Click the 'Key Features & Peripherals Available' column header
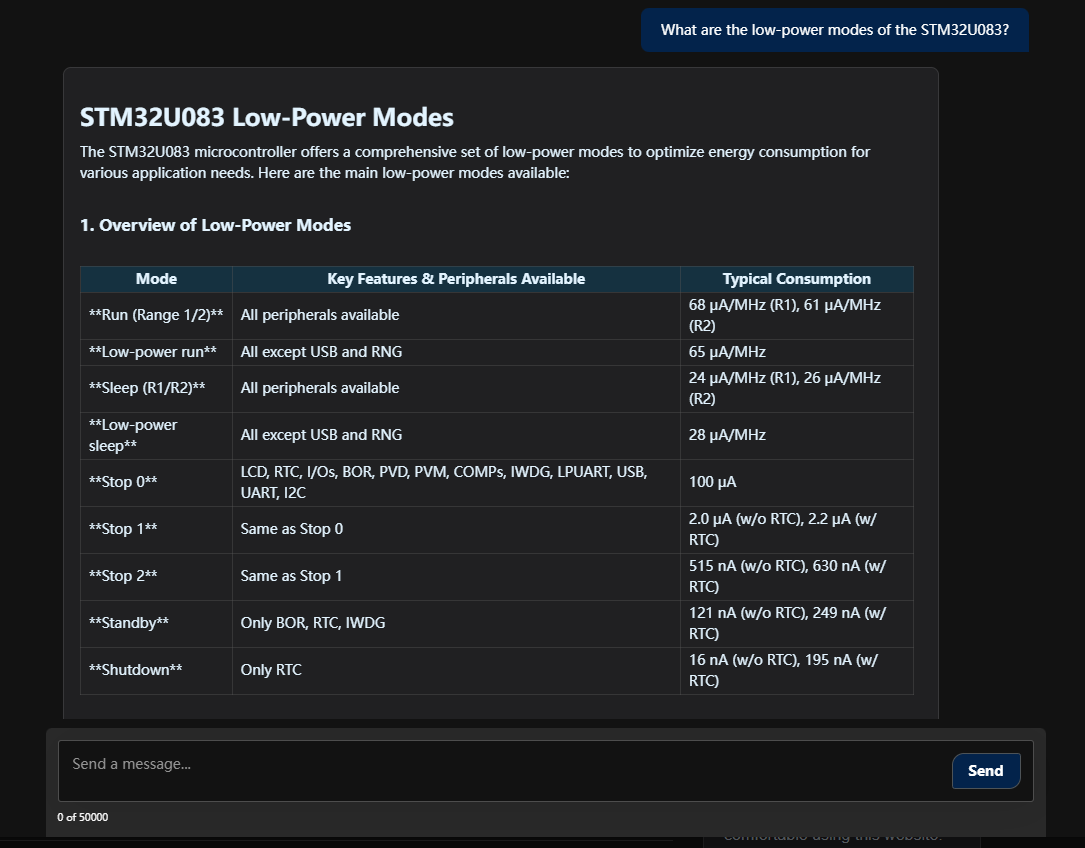The width and height of the screenshot is (1085, 848). point(456,279)
